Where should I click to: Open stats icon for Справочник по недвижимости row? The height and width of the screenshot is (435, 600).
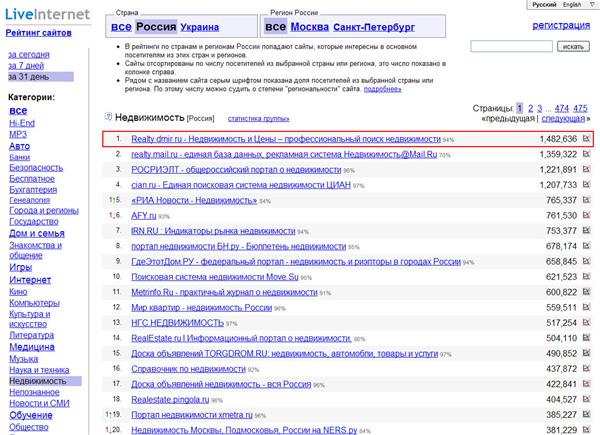pyautogui.click(x=586, y=368)
